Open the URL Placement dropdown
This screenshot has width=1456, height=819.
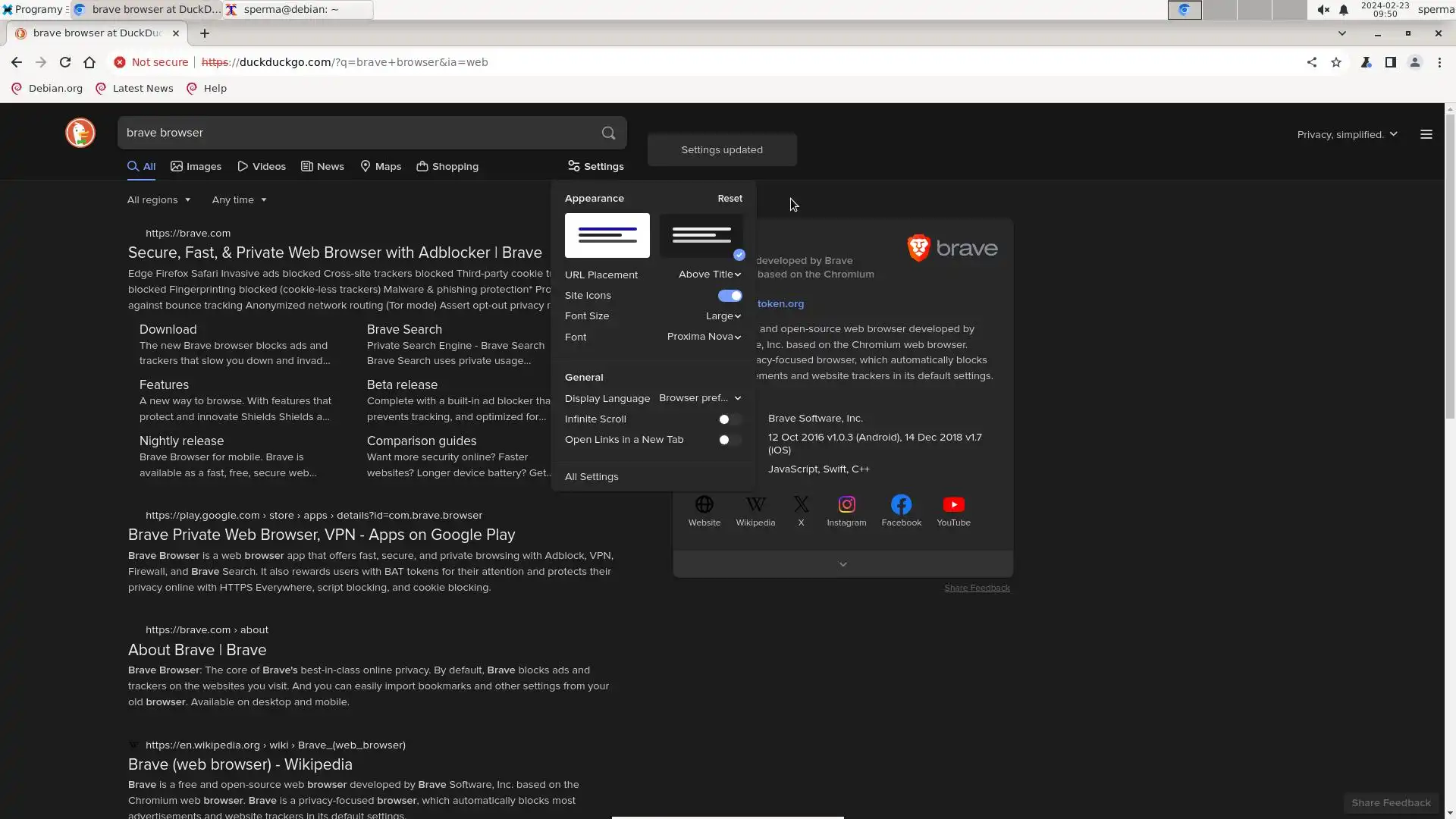point(709,275)
